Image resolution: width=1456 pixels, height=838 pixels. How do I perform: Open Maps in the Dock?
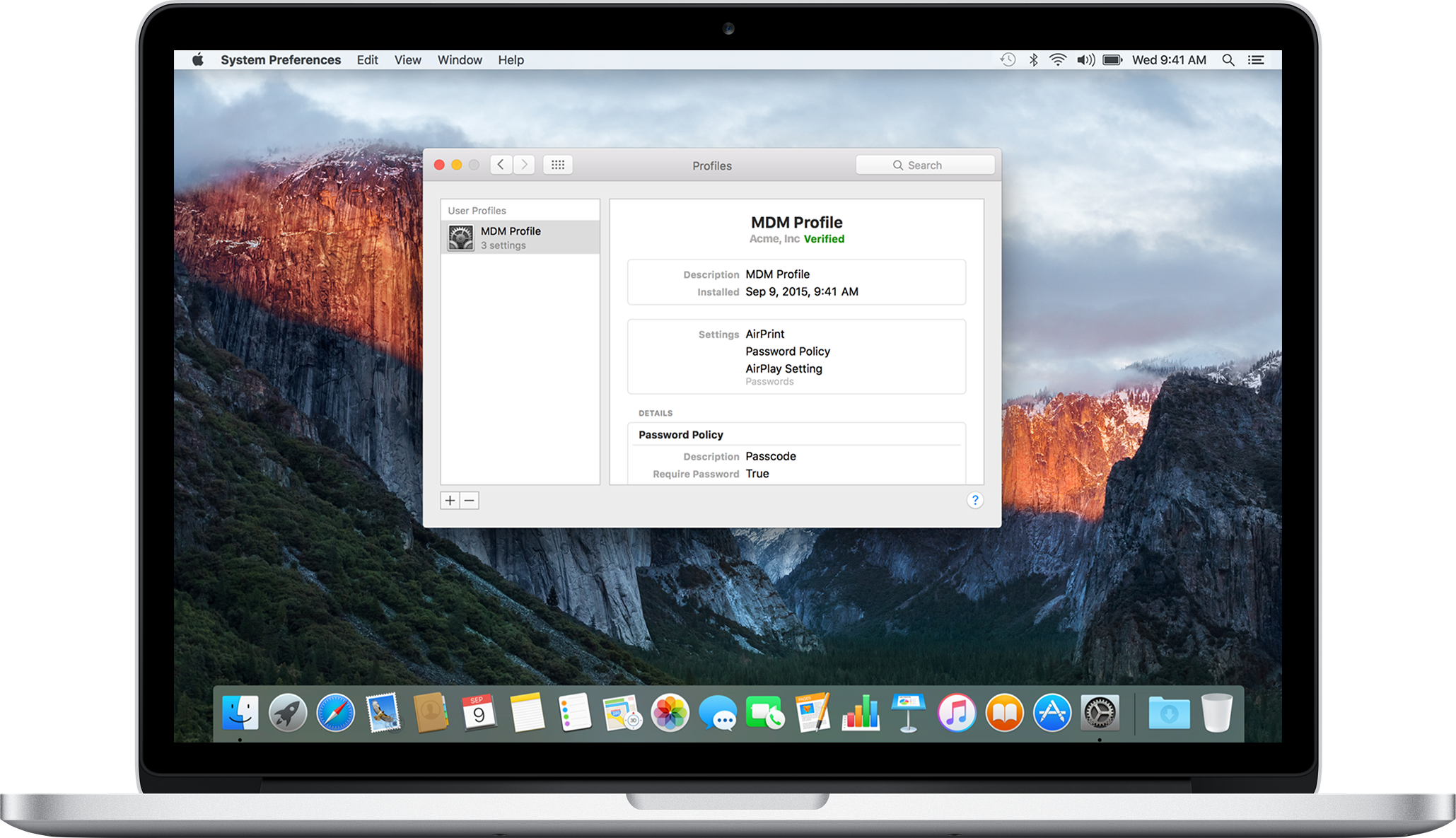point(622,713)
